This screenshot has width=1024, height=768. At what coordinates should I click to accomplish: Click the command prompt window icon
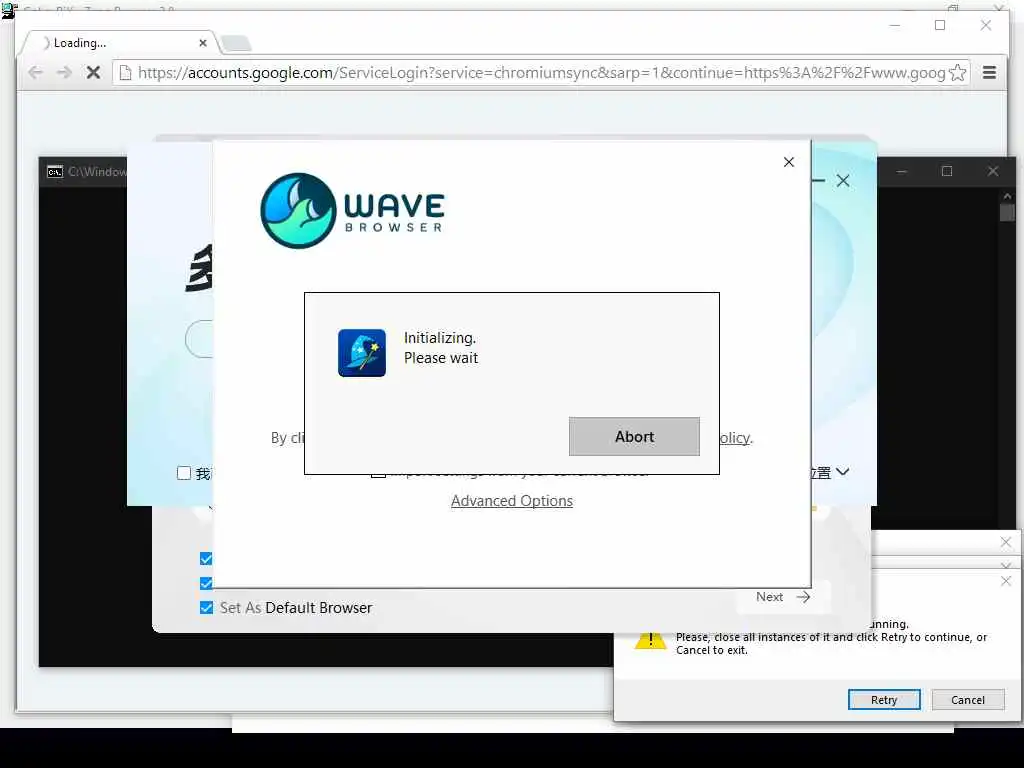[x=55, y=172]
